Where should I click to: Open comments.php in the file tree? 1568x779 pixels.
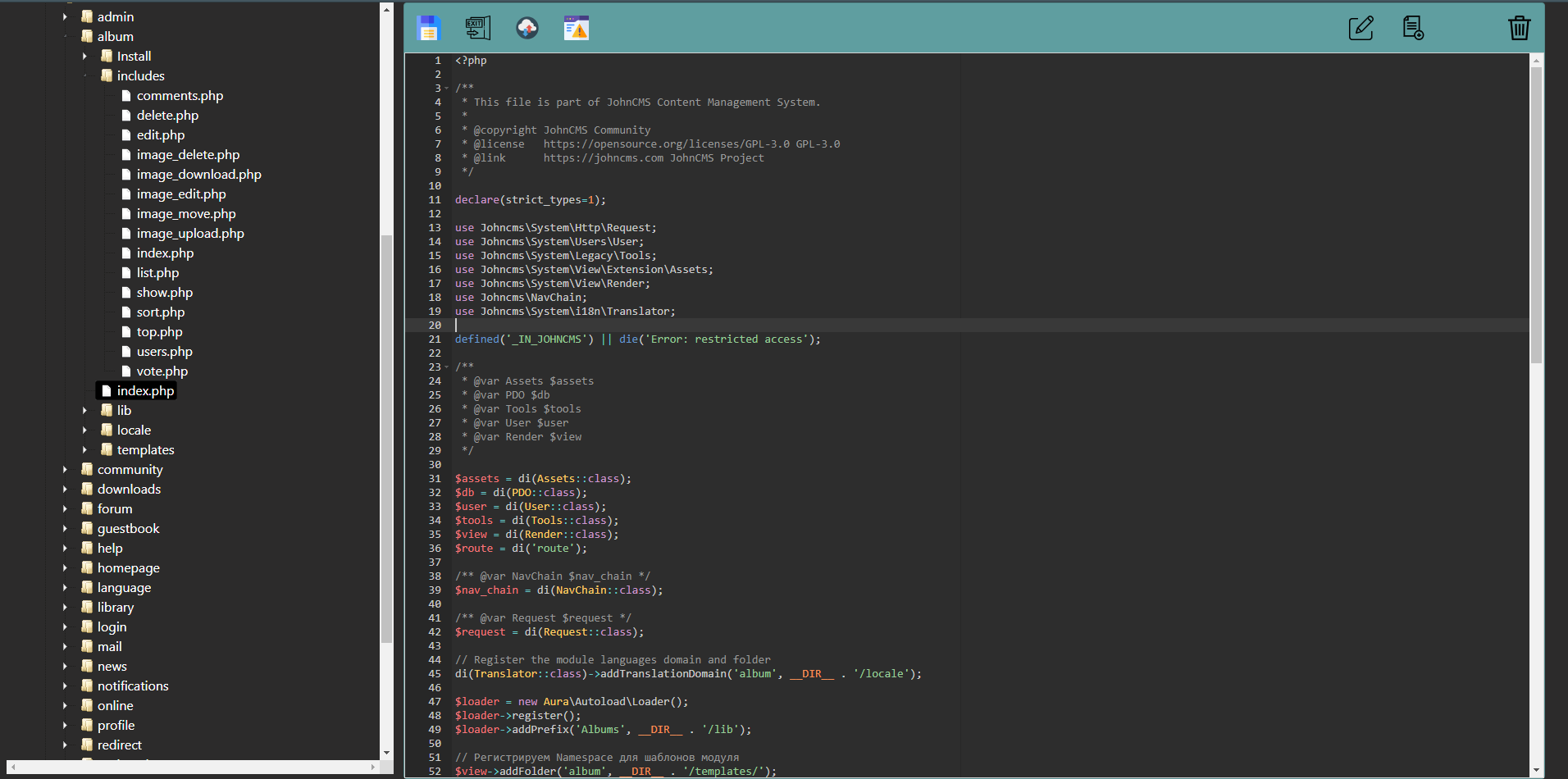[180, 96]
